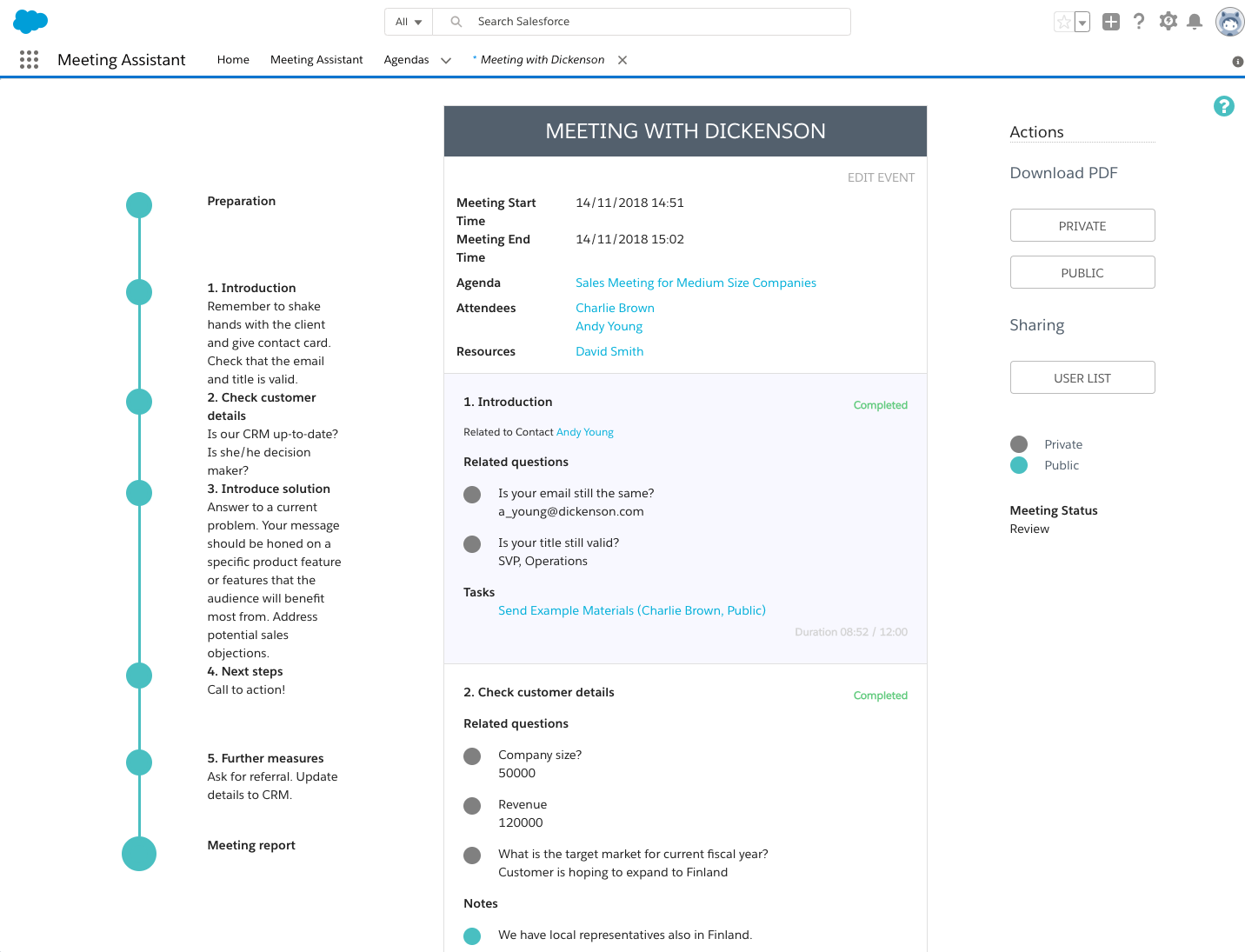Switch to the Meeting Assistant tab

(x=316, y=60)
